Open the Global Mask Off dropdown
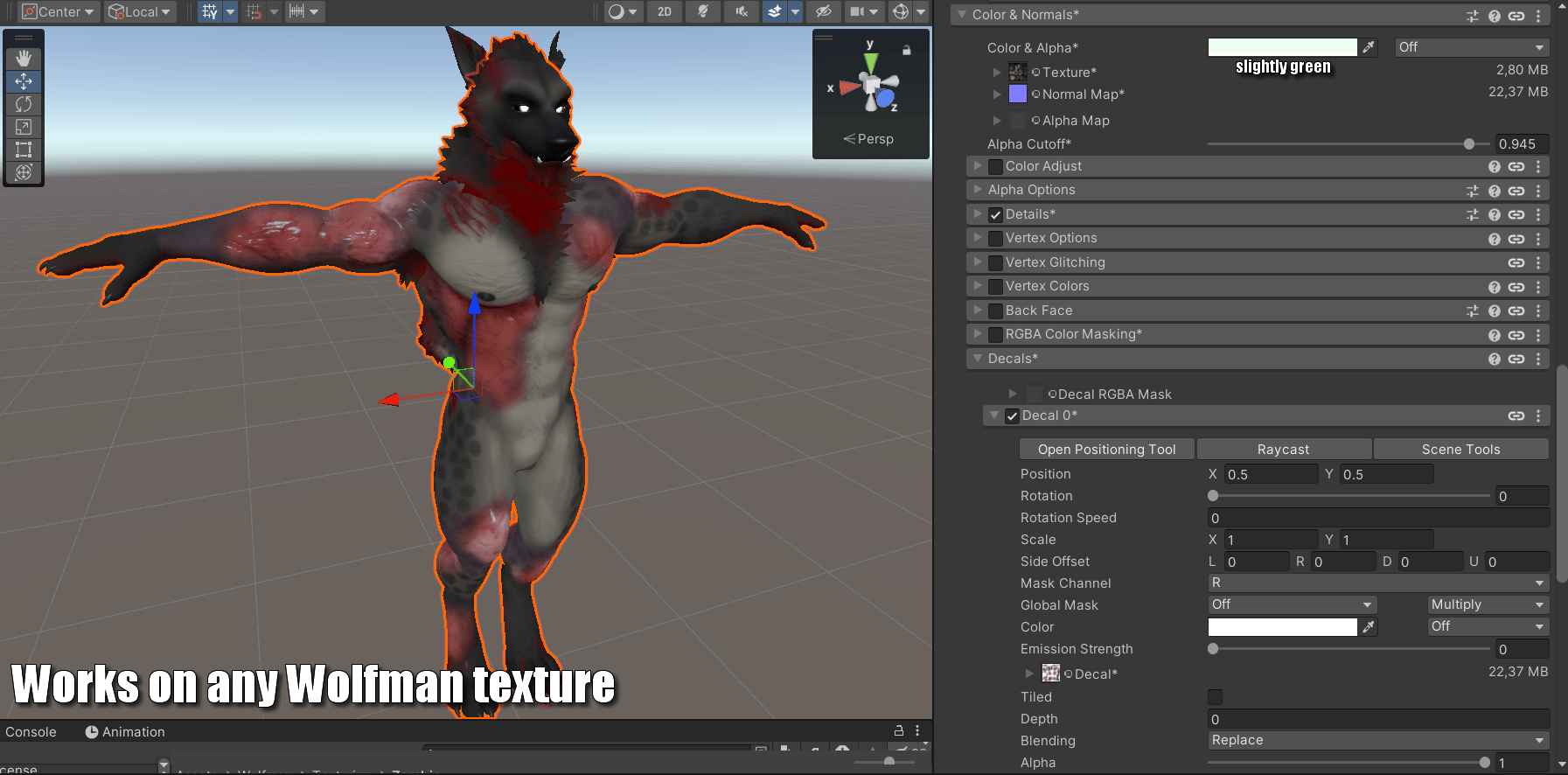Image resolution: width=1568 pixels, height=775 pixels. pos(1293,604)
